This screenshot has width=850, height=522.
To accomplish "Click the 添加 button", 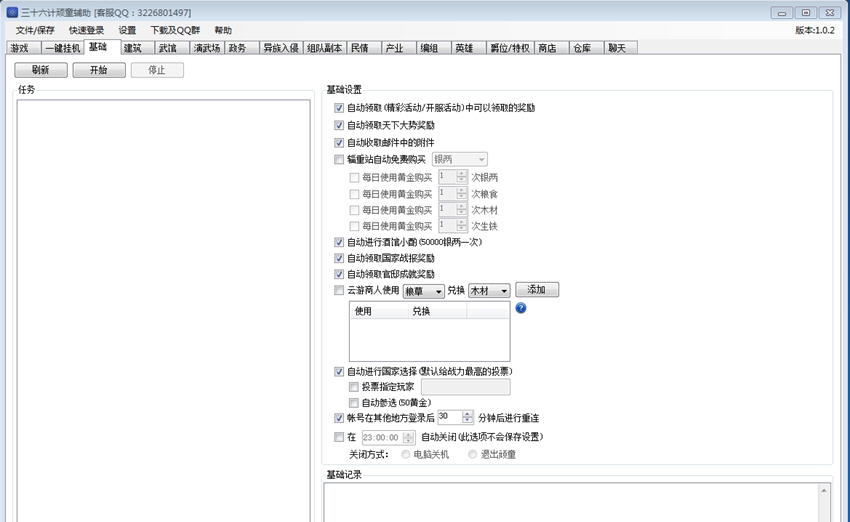I will click(x=537, y=289).
